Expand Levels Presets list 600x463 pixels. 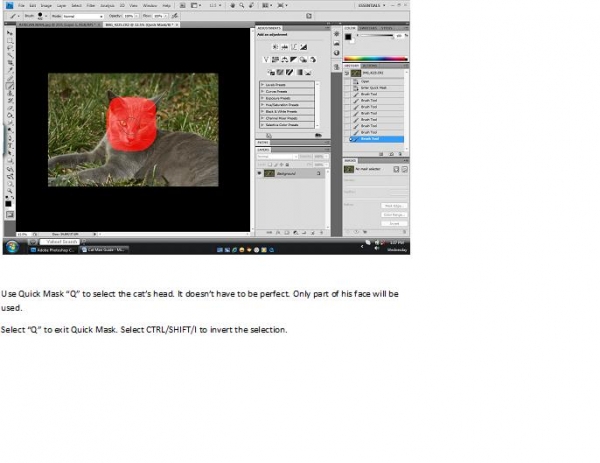tap(262, 85)
